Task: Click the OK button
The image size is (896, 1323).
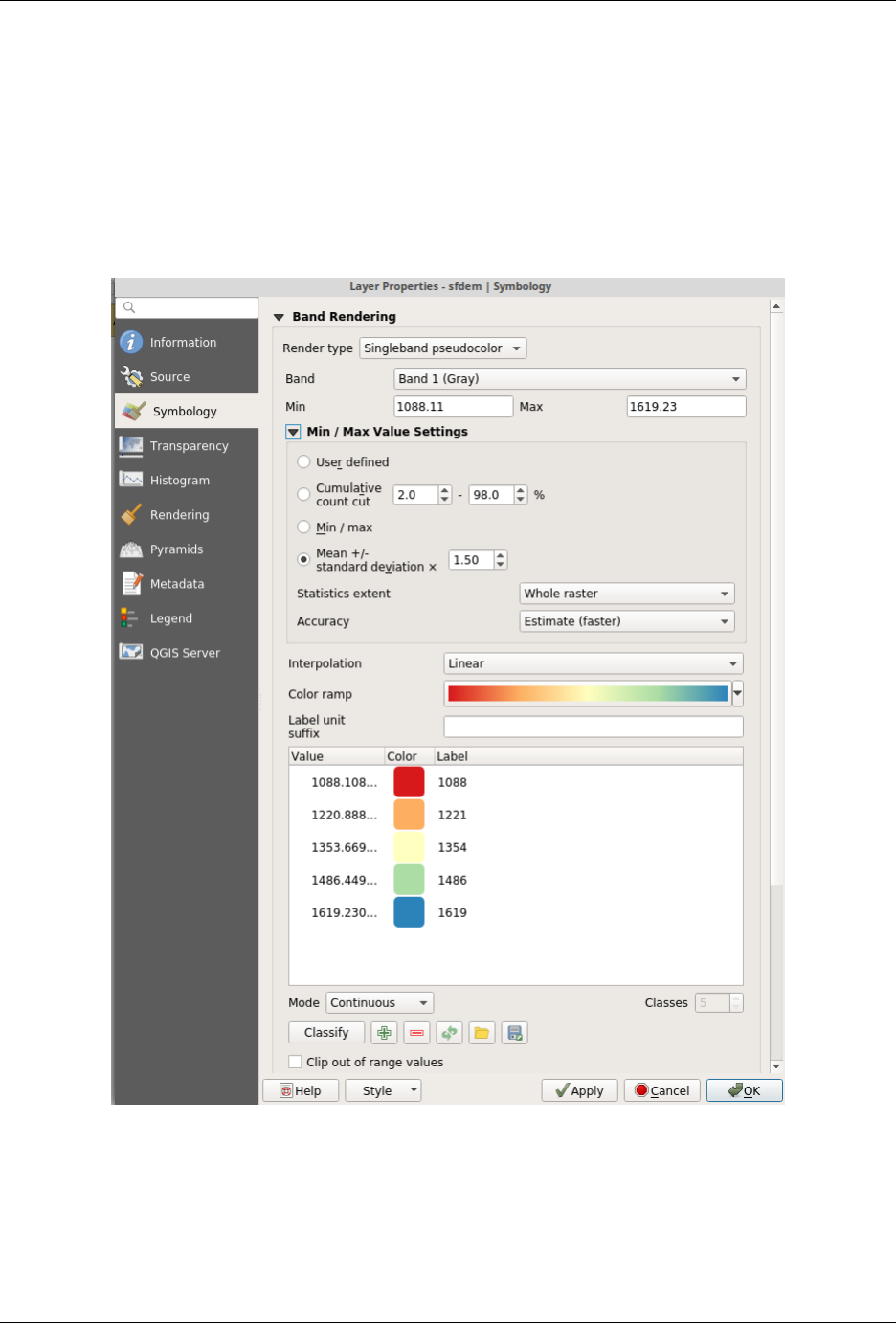Action: pos(745,1090)
